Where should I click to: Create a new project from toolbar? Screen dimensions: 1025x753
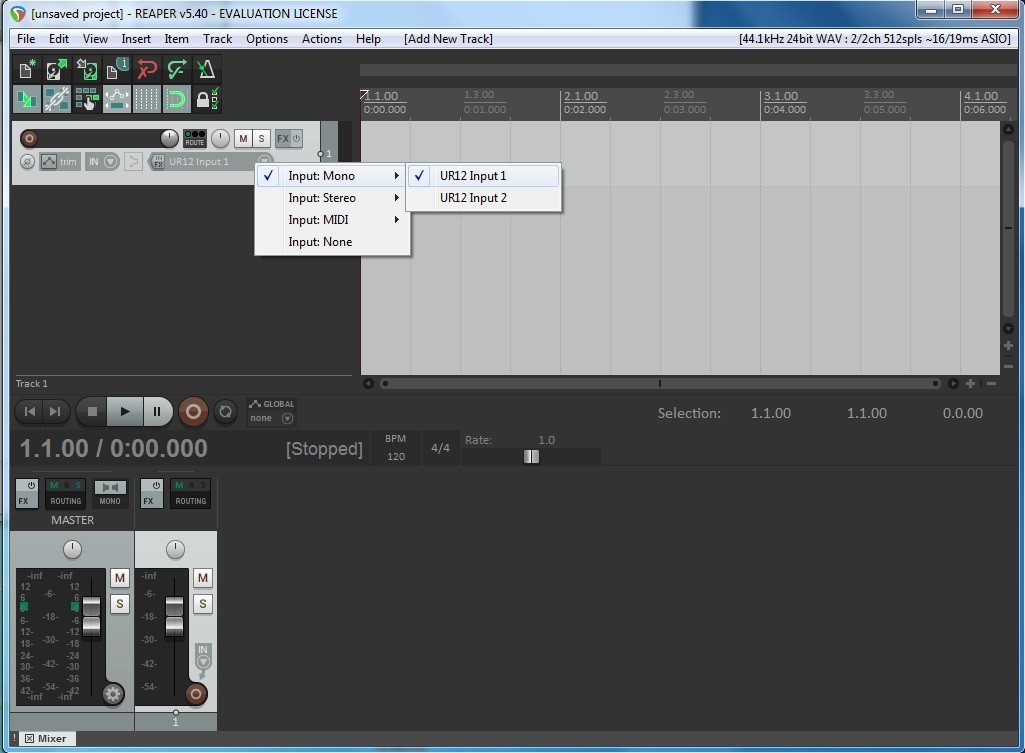(x=27, y=69)
